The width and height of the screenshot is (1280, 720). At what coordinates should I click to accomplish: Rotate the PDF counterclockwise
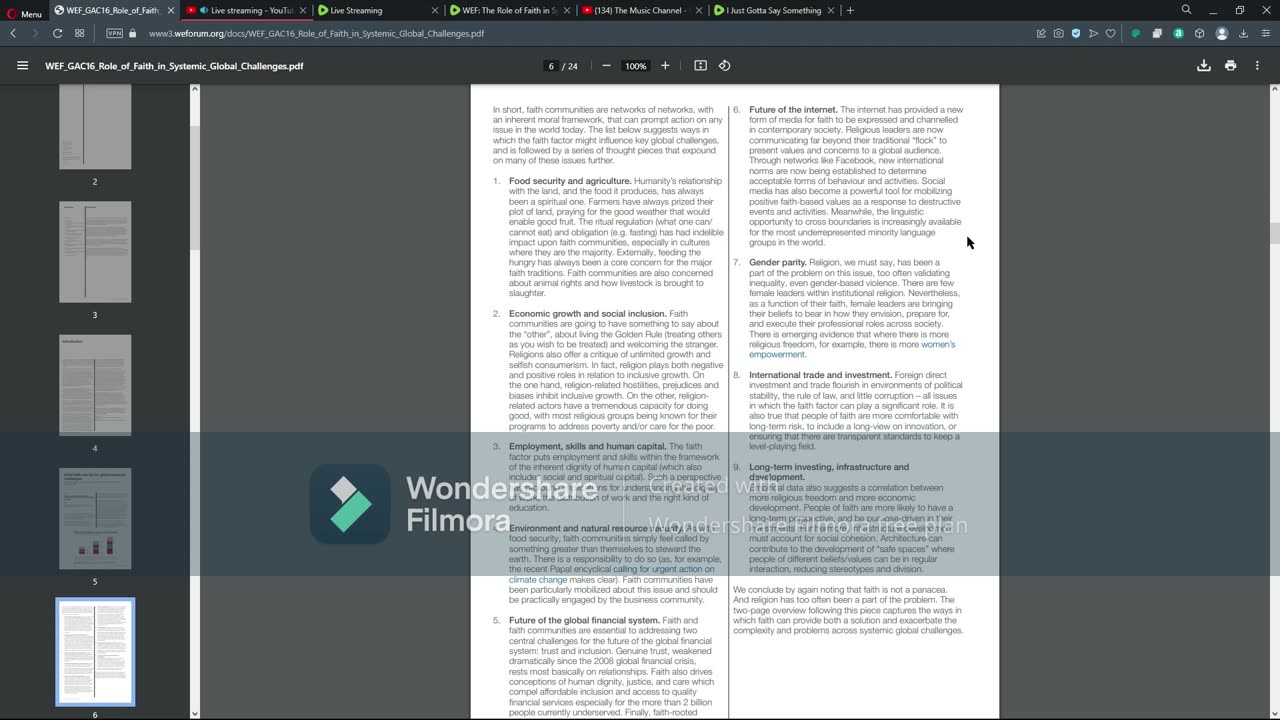725,66
